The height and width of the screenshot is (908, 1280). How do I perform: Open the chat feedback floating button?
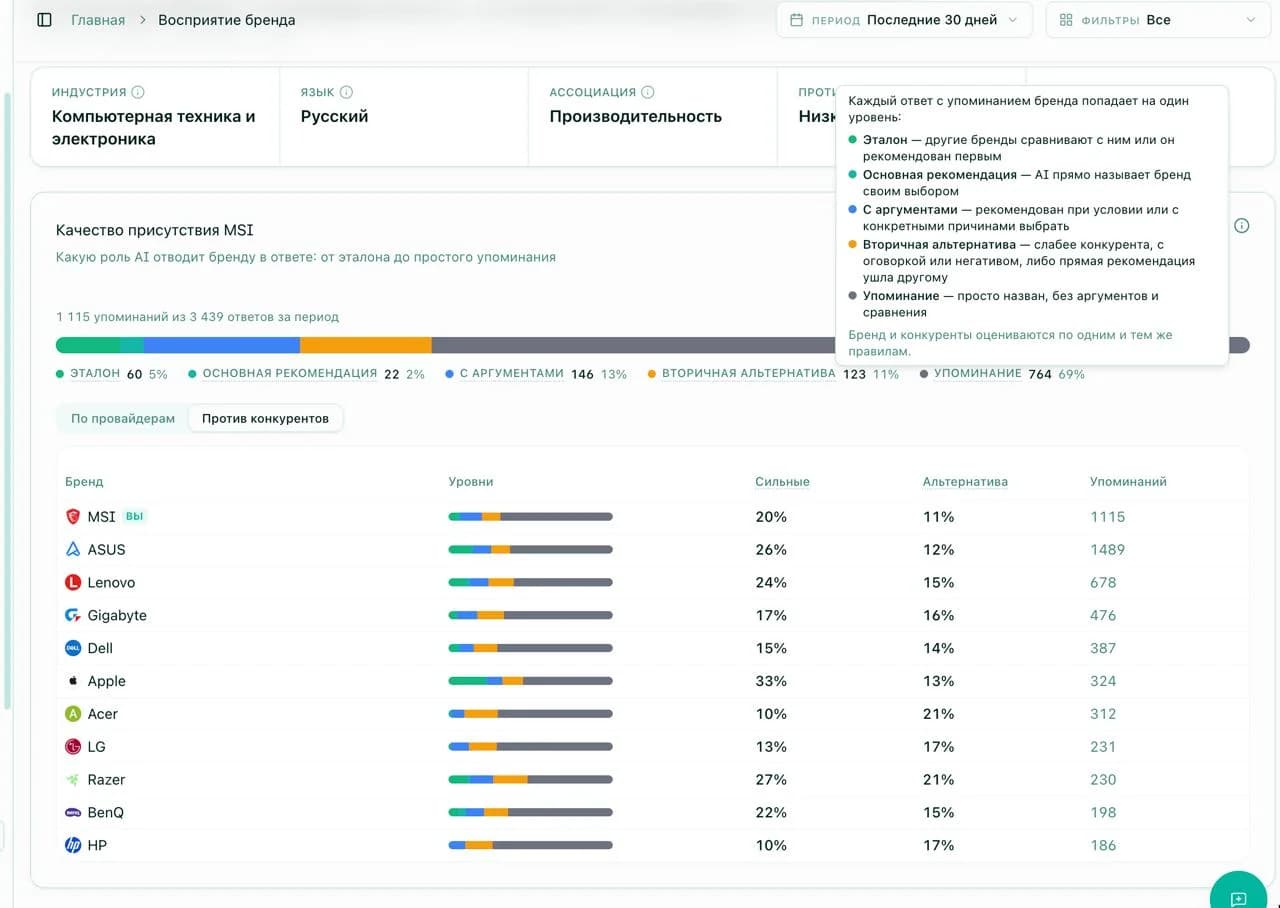1238,898
